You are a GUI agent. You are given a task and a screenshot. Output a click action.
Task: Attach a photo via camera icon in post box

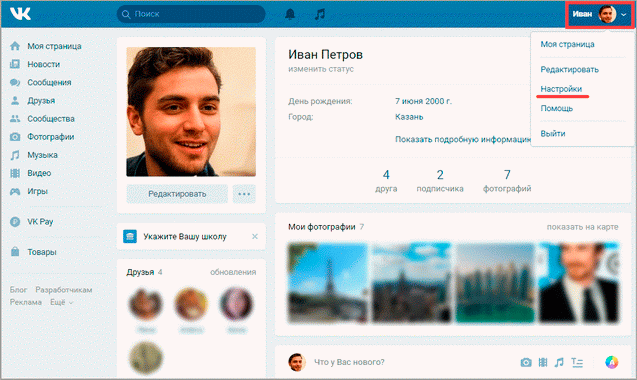pos(526,362)
